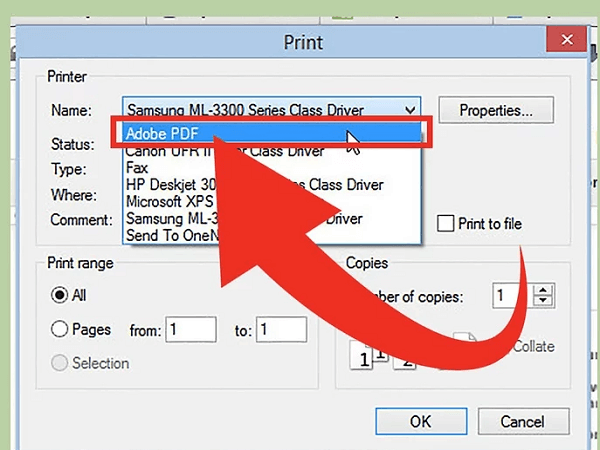
Task: Select HP Deskjet Class Driver printer
Action: (x=150, y=185)
